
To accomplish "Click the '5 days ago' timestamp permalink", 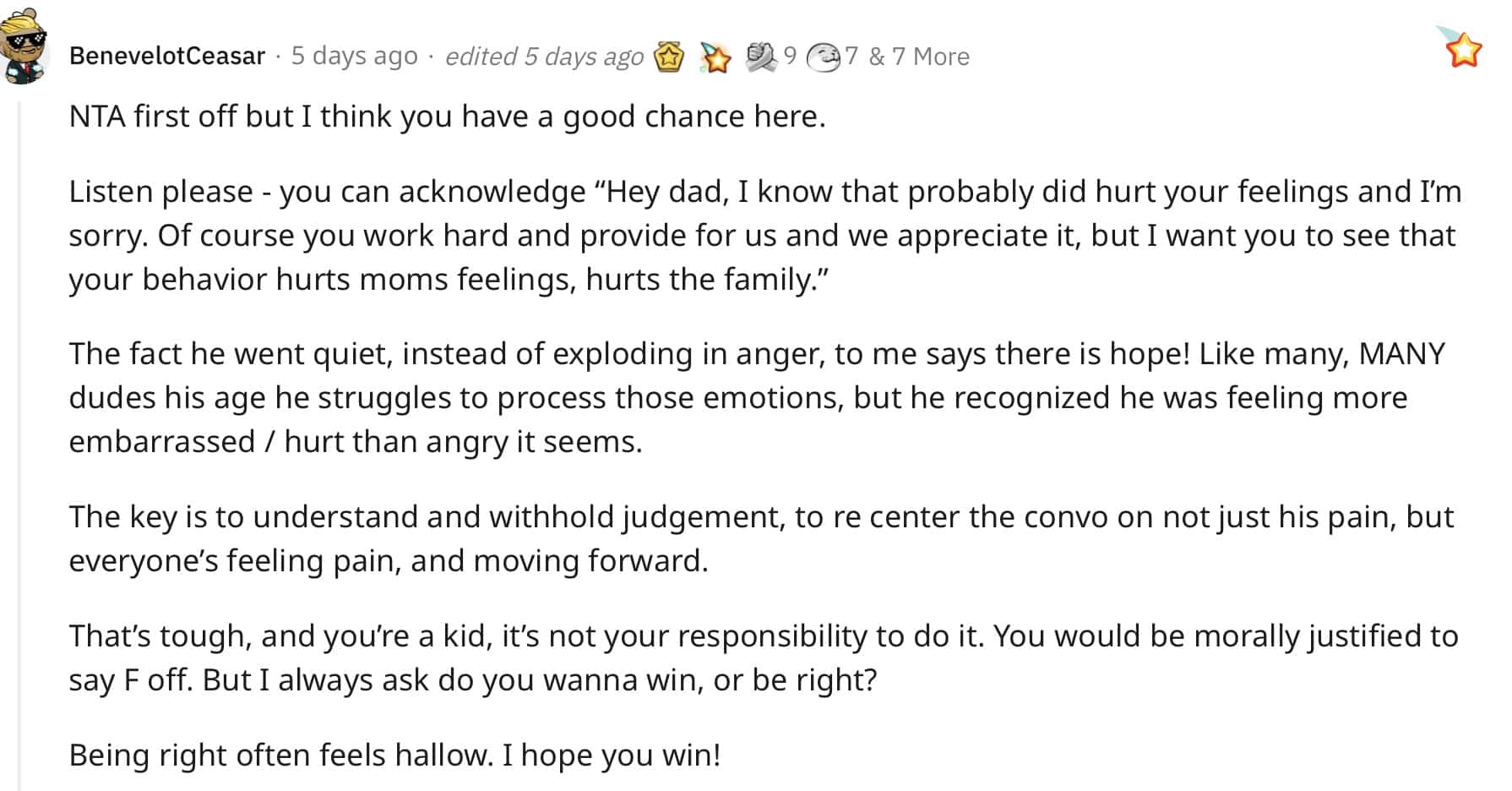I will point(355,56).
